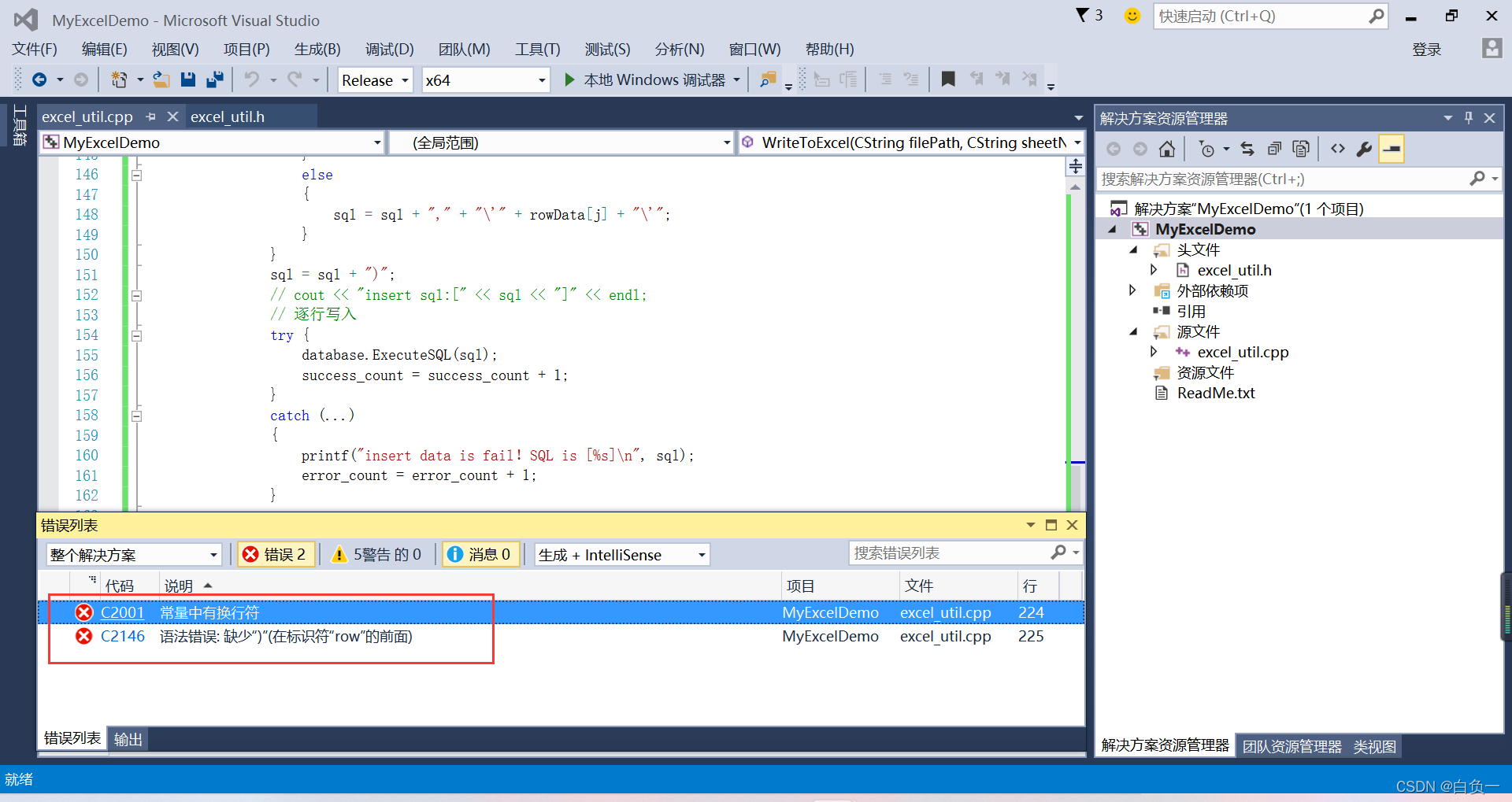Click the New Project toolbar icon

(x=119, y=79)
